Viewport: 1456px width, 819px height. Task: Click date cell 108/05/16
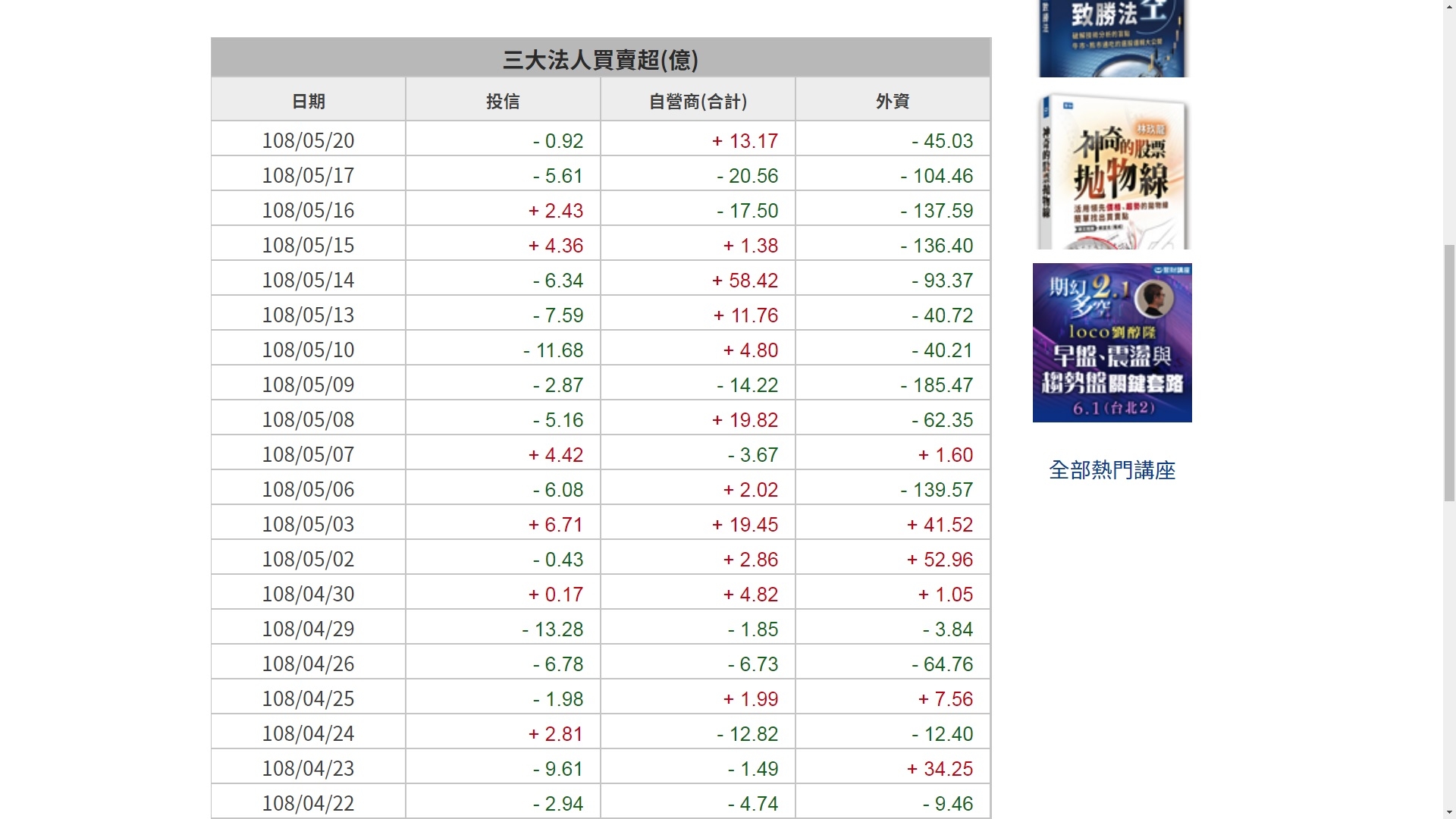tap(308, 210)
